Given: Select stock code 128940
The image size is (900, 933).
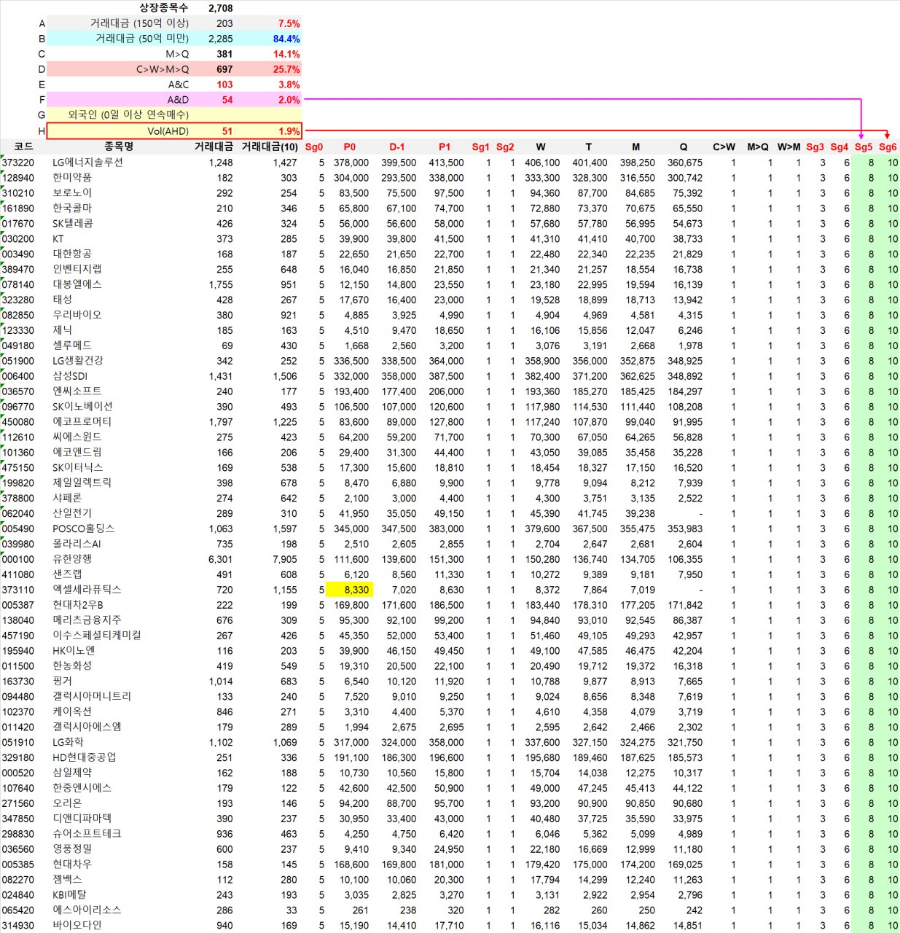Looking at the screenshot, I should click(x=18, y=178).
